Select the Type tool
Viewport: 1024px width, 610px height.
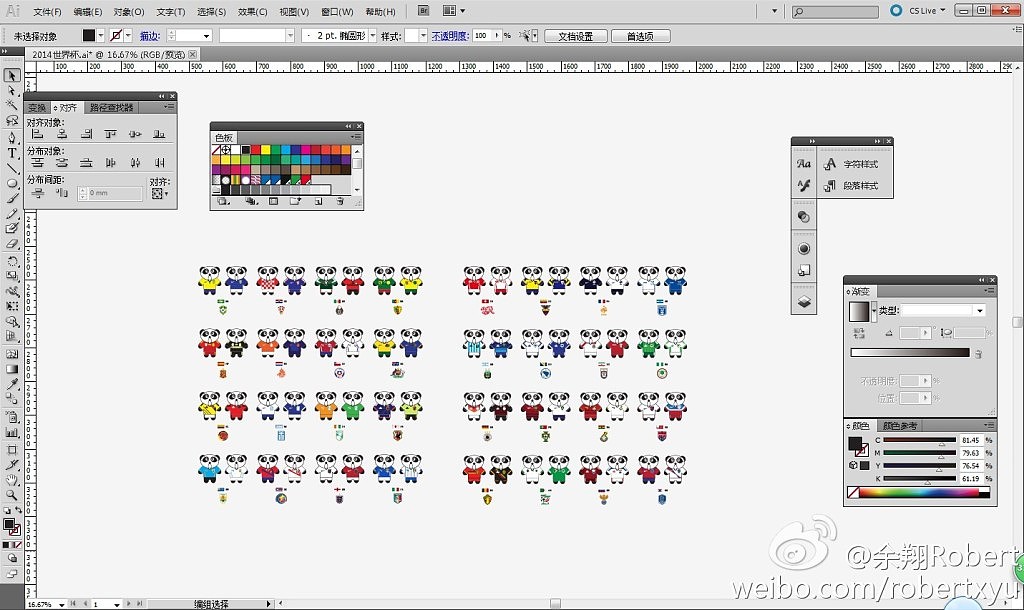[x=12, y=153]
